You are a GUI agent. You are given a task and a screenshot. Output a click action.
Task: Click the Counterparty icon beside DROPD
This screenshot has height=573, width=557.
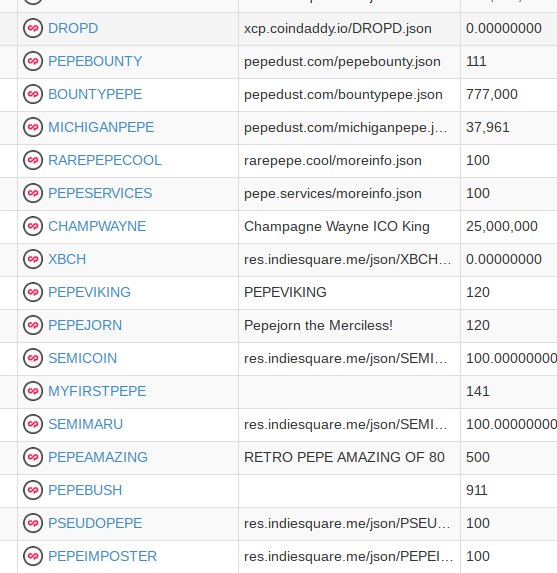pos(33,28)
